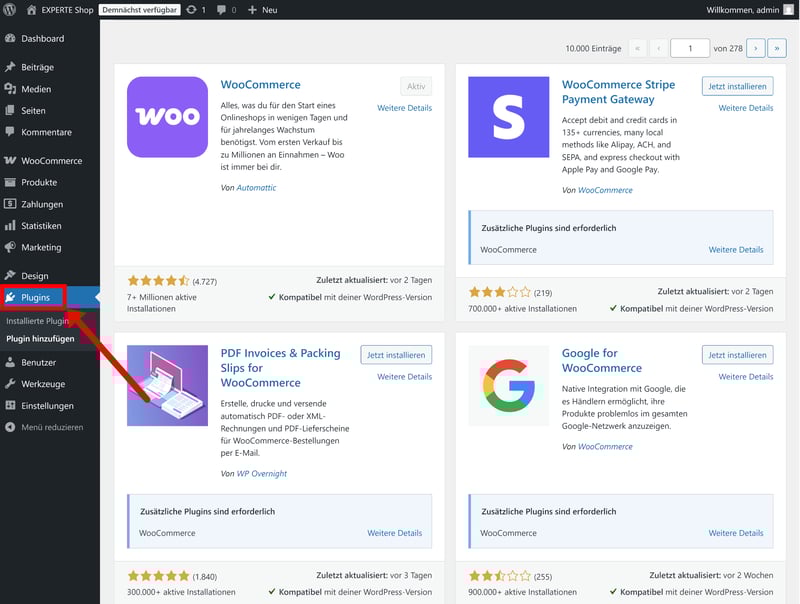This screenshot has width=800, height=604.
Task: Go to Installierte Plugins submenu
Action: (x=37, y=321)
